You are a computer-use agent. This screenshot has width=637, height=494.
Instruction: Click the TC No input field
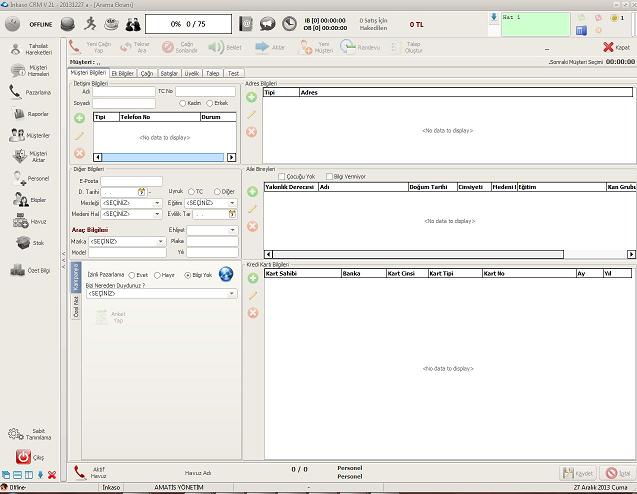[x=206, y=91]
